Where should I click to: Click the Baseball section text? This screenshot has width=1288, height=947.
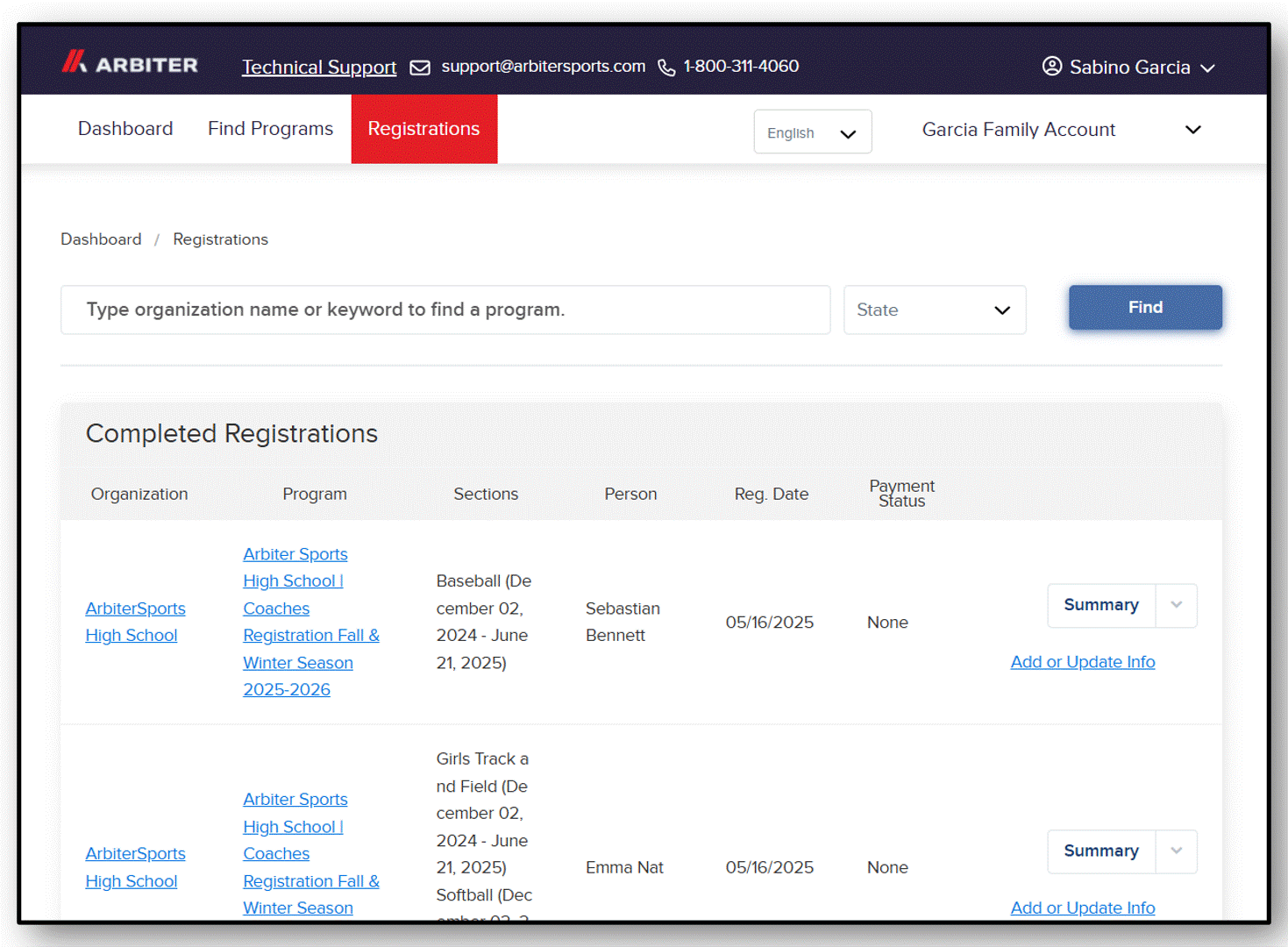coord(484,622)
